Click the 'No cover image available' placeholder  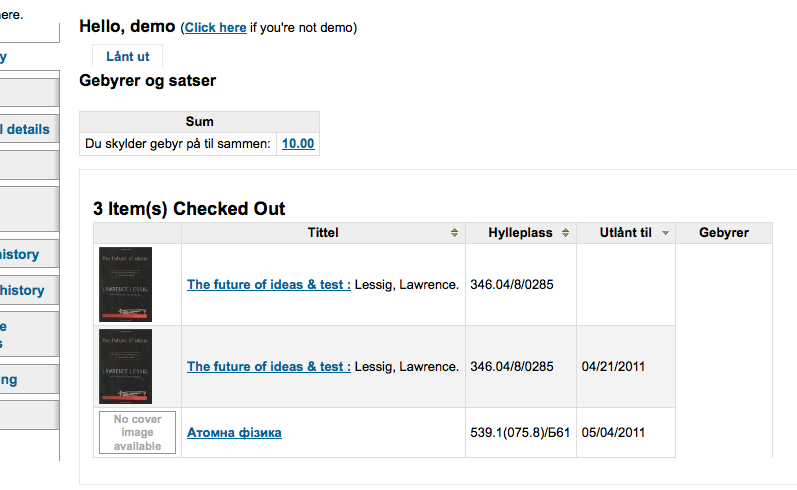pos(137,432)
